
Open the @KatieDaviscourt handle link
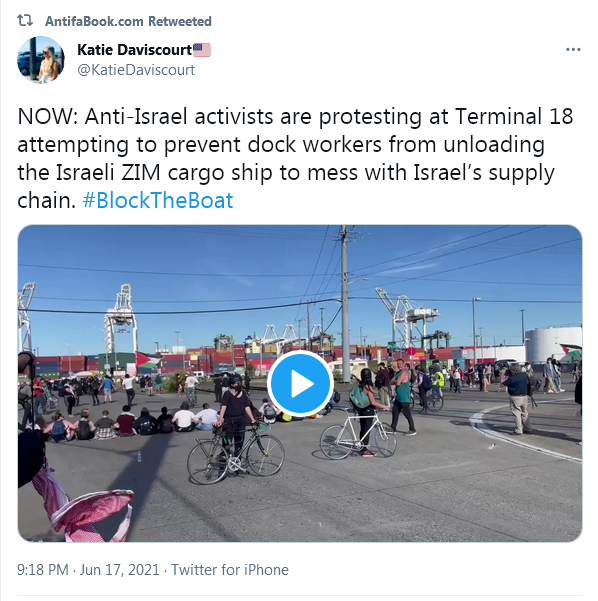point(136,70)
